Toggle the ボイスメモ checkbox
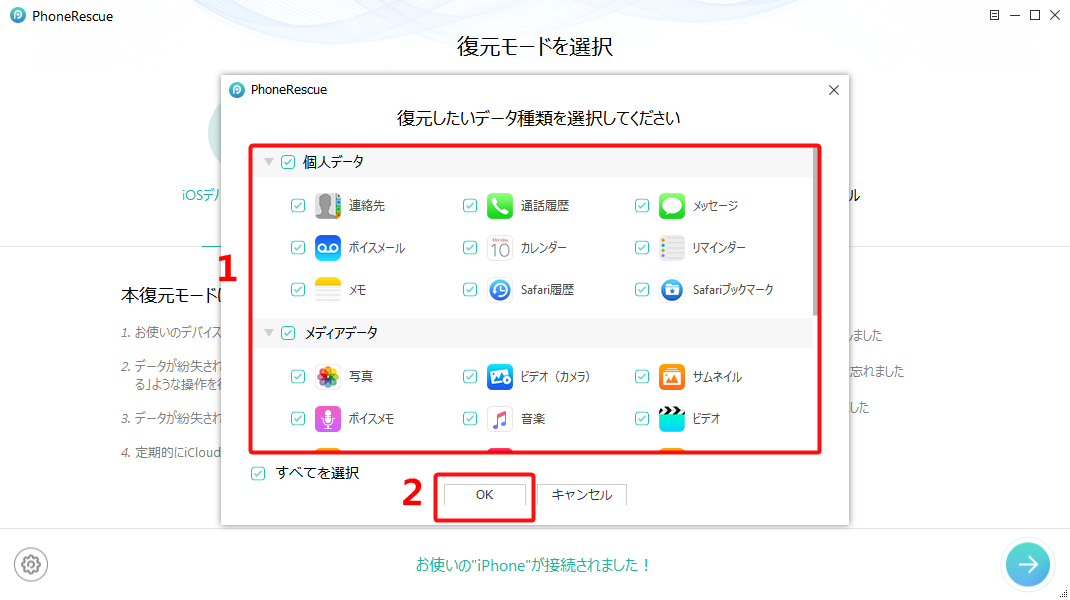Screen dimensions: 1070x600 [x=298, y=418]
